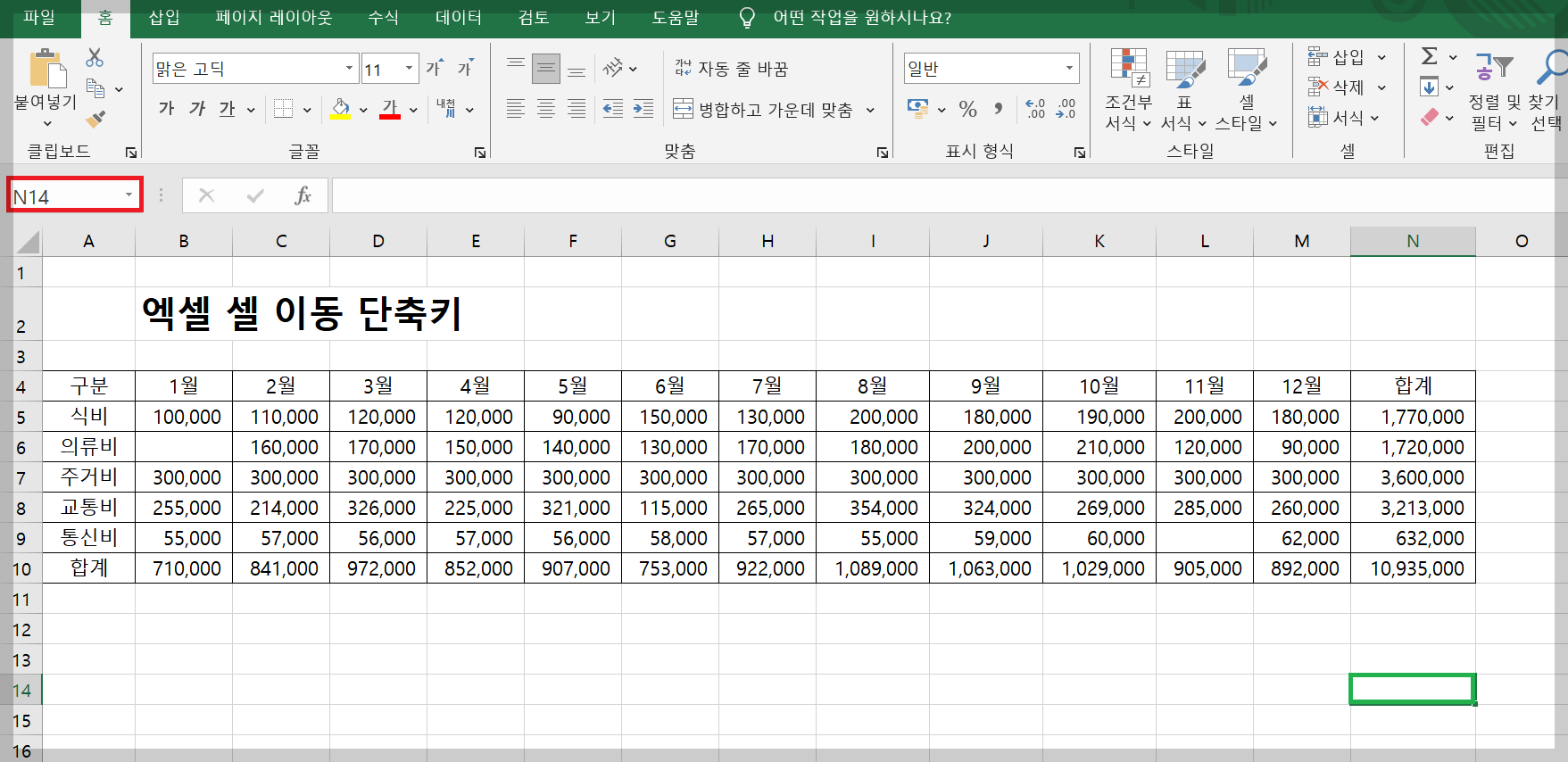
Task: Click Format as Table (표 서식)
Action: (x=1184, y=89)
